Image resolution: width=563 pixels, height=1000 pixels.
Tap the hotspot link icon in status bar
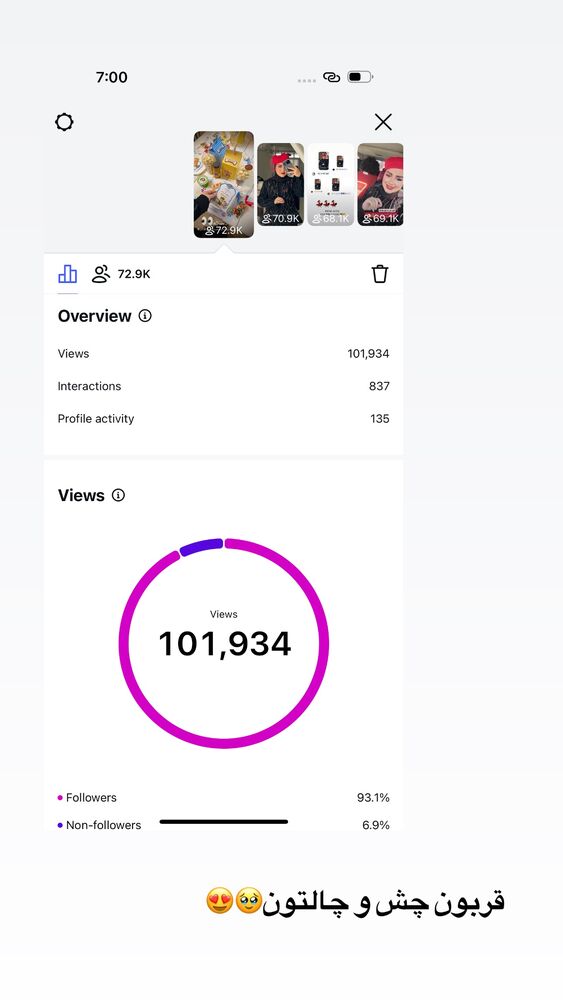tap(332, 77)
